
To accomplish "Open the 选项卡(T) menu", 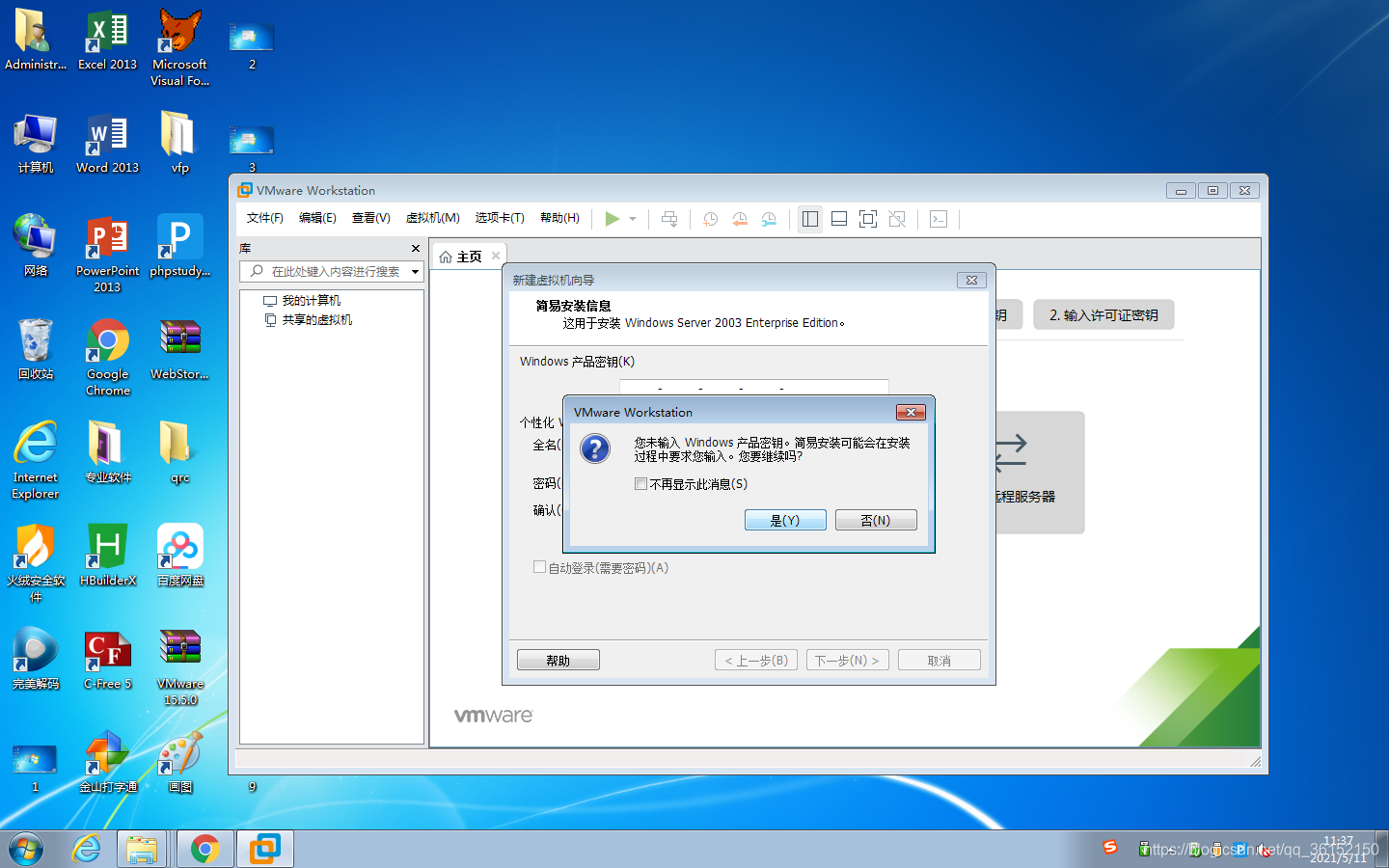I will [x=500, y=218].
